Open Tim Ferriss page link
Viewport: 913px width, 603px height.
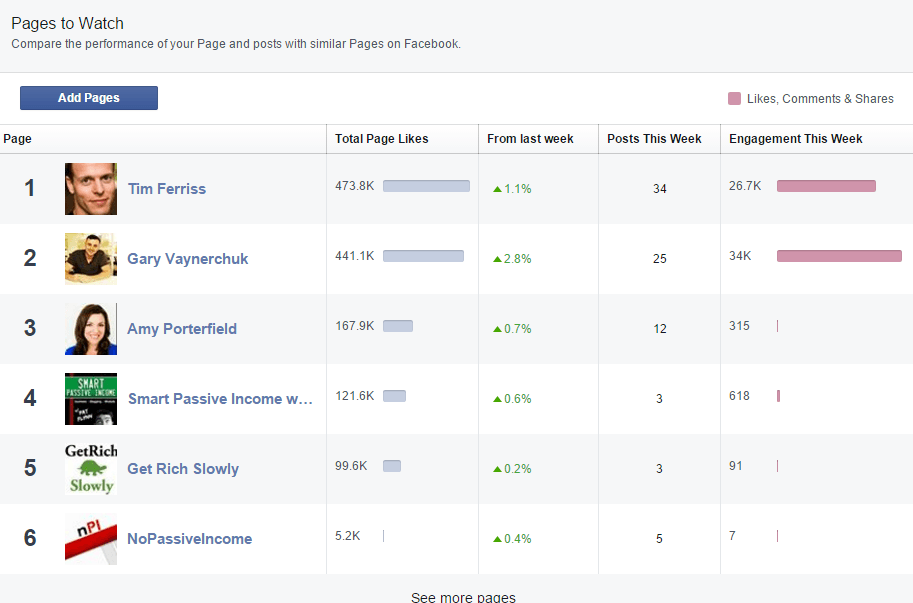[167, 189]
